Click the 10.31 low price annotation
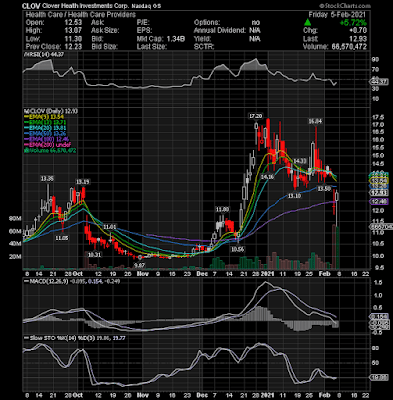Screen dimensions: 393x400 click(x=94, y=255)
